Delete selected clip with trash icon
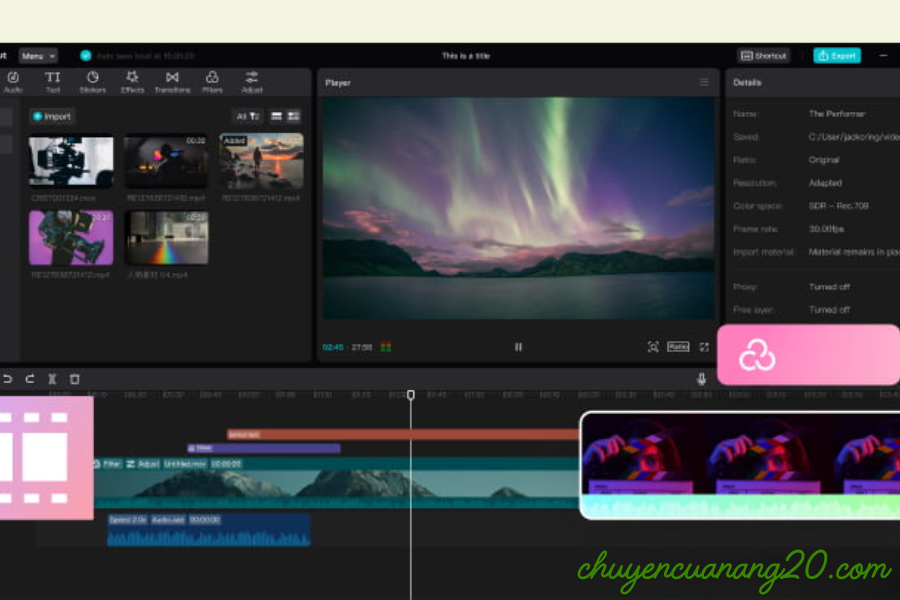Screen dimensions: 900x600 point(75,379)
